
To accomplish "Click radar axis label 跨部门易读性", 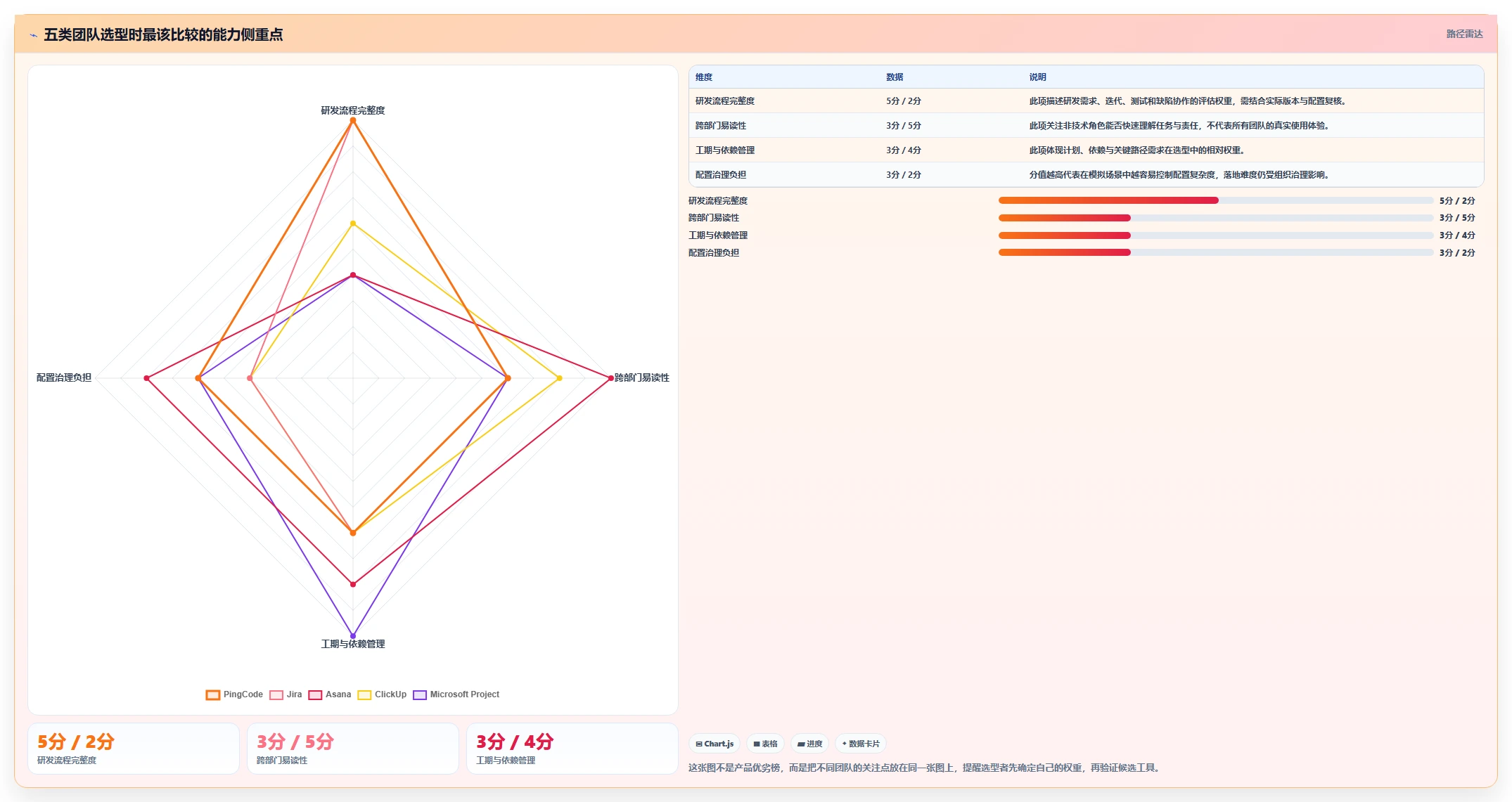I will (x=642, y=377).
